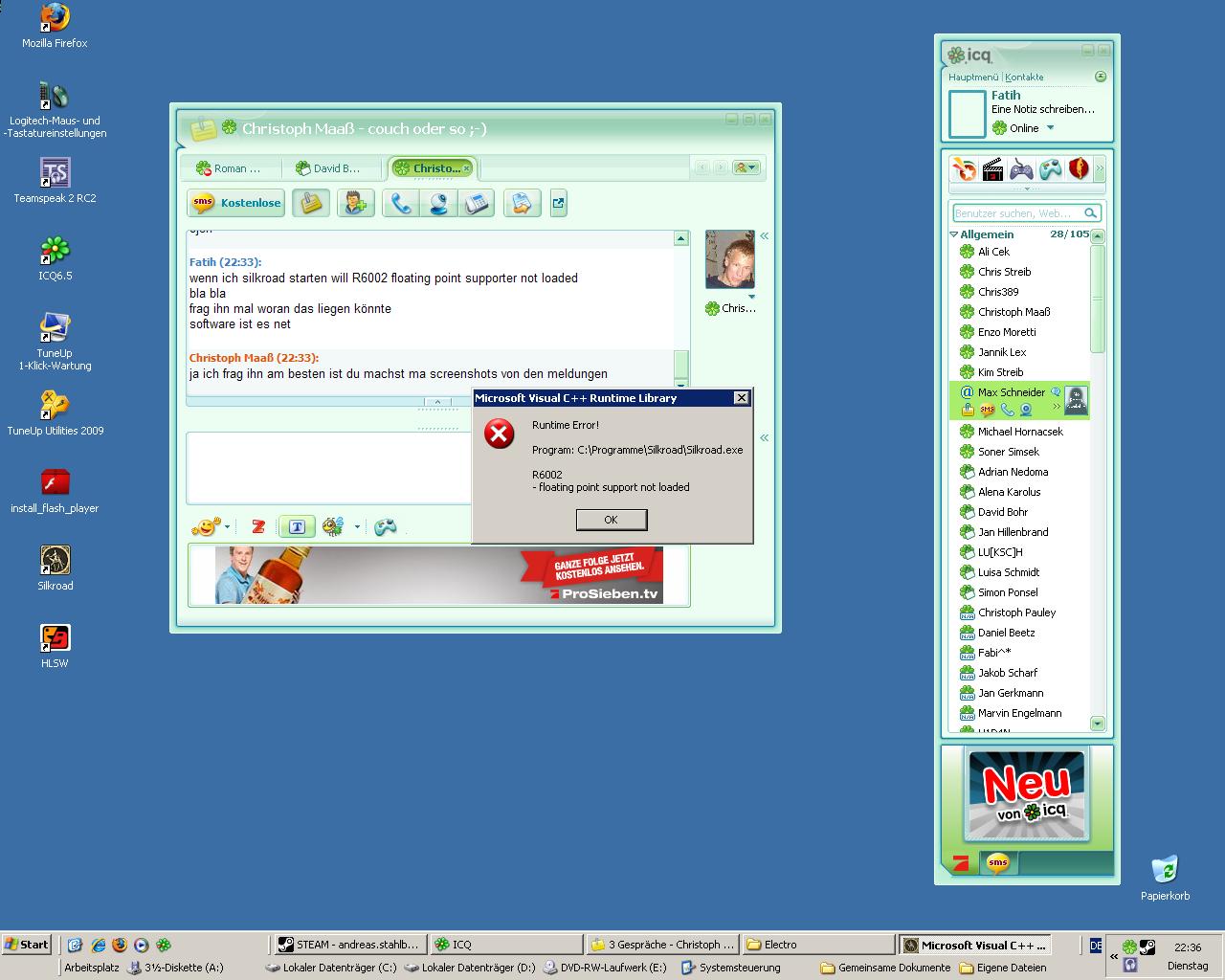Click the add-contact icon in chat toolbar

coord(355,203)
